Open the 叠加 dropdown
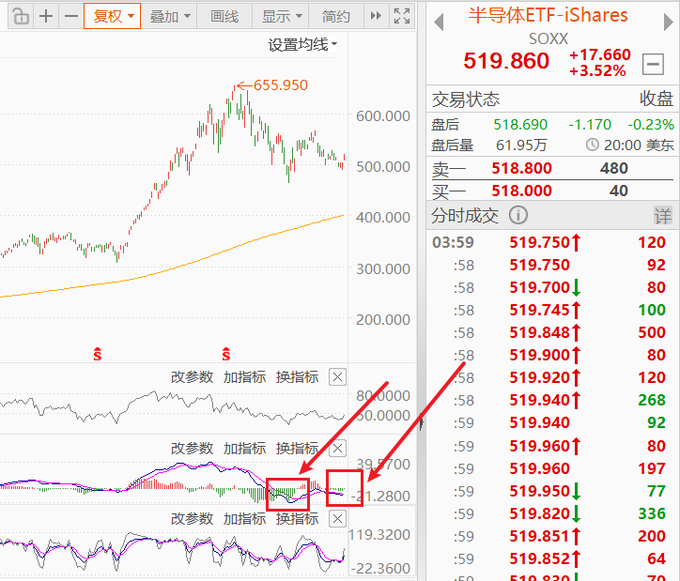The width and height of the screenshot is (680, 581). 170,16
